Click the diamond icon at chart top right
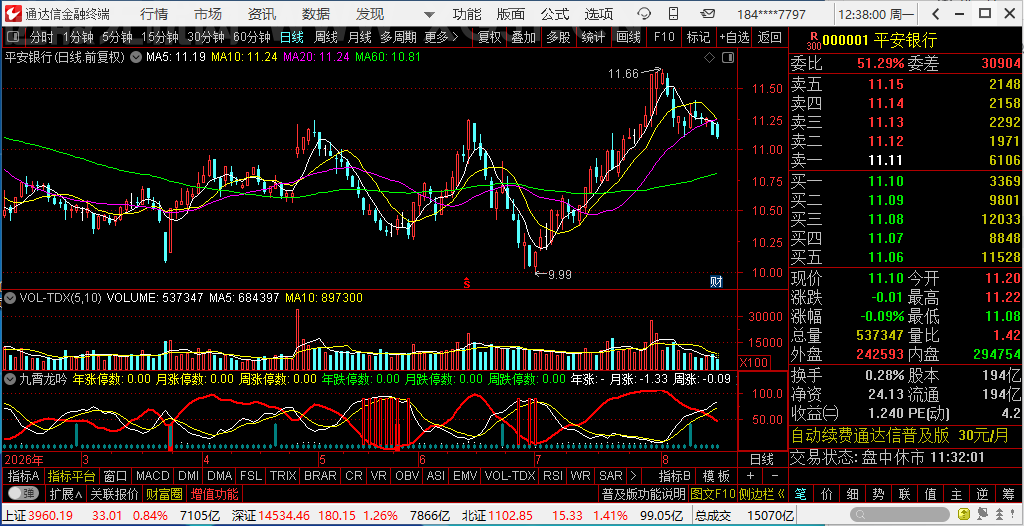Image resolution: width=1024 pixels, height=526 pixels. pyautogui.click(x=710, y=58)
